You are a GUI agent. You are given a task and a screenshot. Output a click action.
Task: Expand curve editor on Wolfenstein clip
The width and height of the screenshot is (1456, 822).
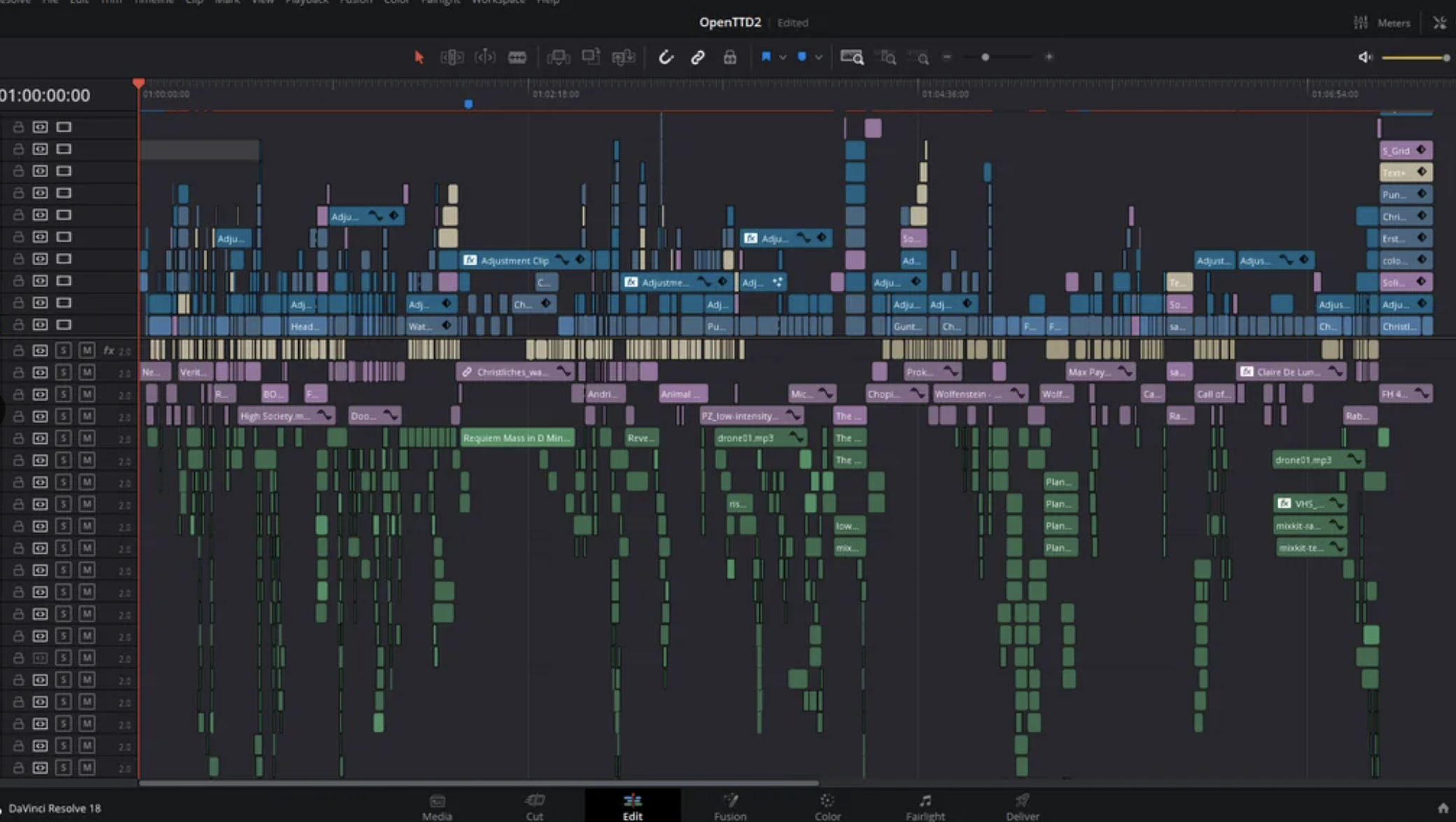[1016, 394]
